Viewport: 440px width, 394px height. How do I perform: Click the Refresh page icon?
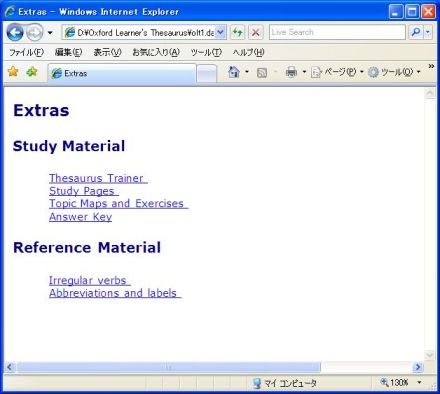pos(237,32)
